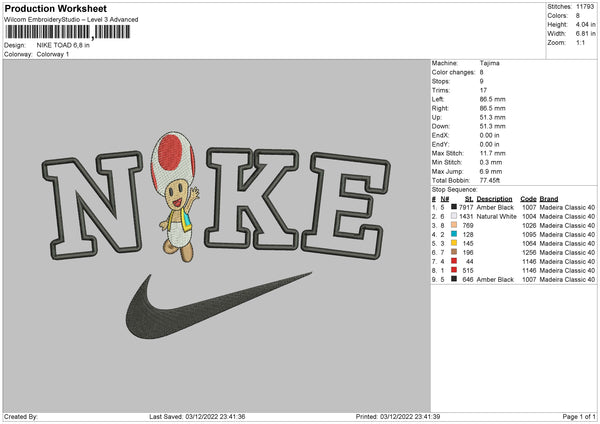Screen dimensions: 600x424
Task: Click the Stops value 9
Action: (x=481, y=81)
